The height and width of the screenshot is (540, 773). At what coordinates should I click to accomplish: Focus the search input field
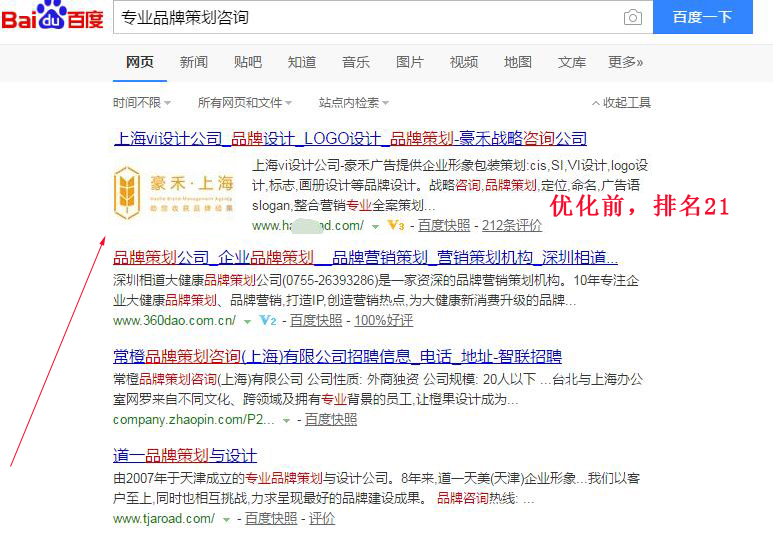[x=383, y=17]
